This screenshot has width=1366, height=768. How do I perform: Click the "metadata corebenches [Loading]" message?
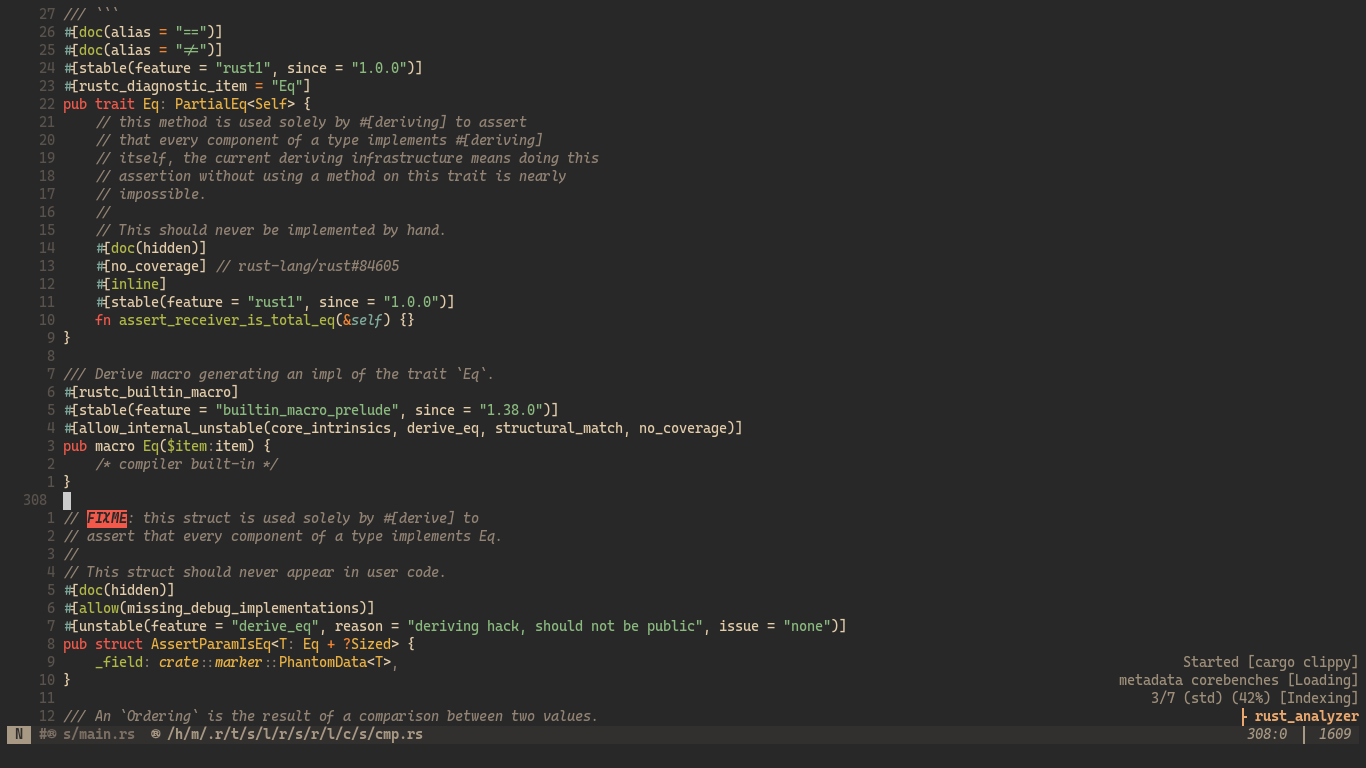click(x=1239, y=680)
